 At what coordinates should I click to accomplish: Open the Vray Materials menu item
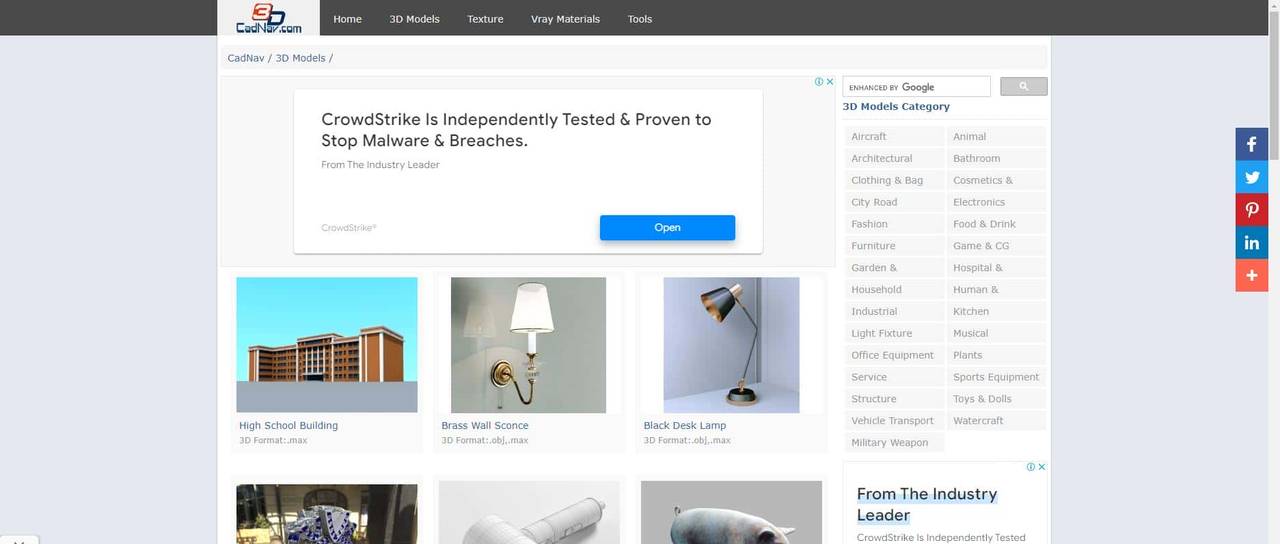pyautogui.click(x=565, y=19)
